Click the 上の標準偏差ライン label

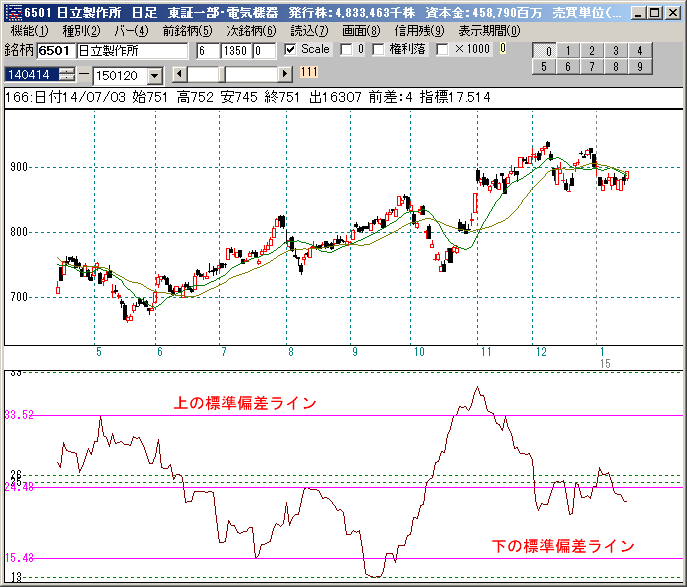click(x=245, y=403)
